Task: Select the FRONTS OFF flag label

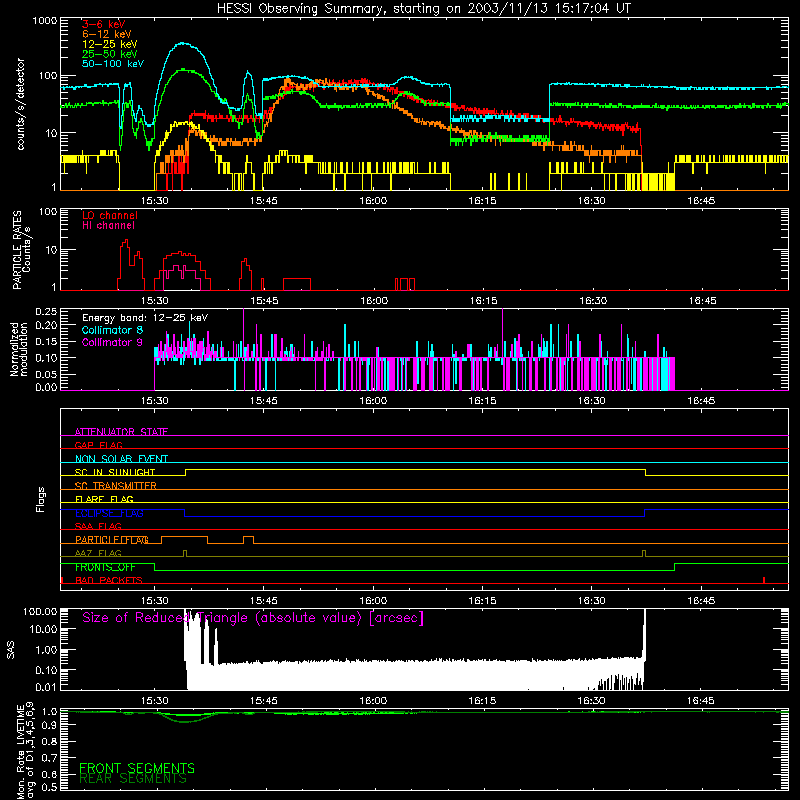Action: [x=105, y=567]
